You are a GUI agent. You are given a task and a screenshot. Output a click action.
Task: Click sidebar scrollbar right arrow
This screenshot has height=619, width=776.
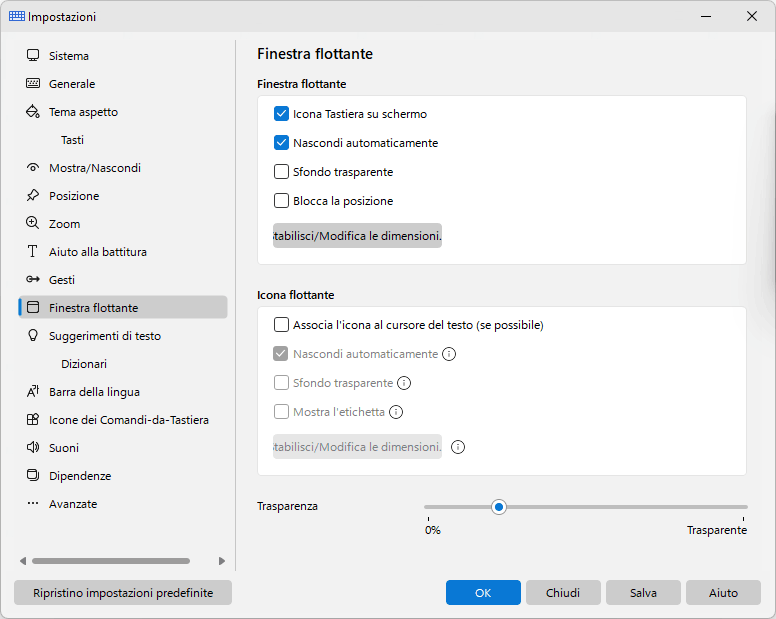coord(222,561)
